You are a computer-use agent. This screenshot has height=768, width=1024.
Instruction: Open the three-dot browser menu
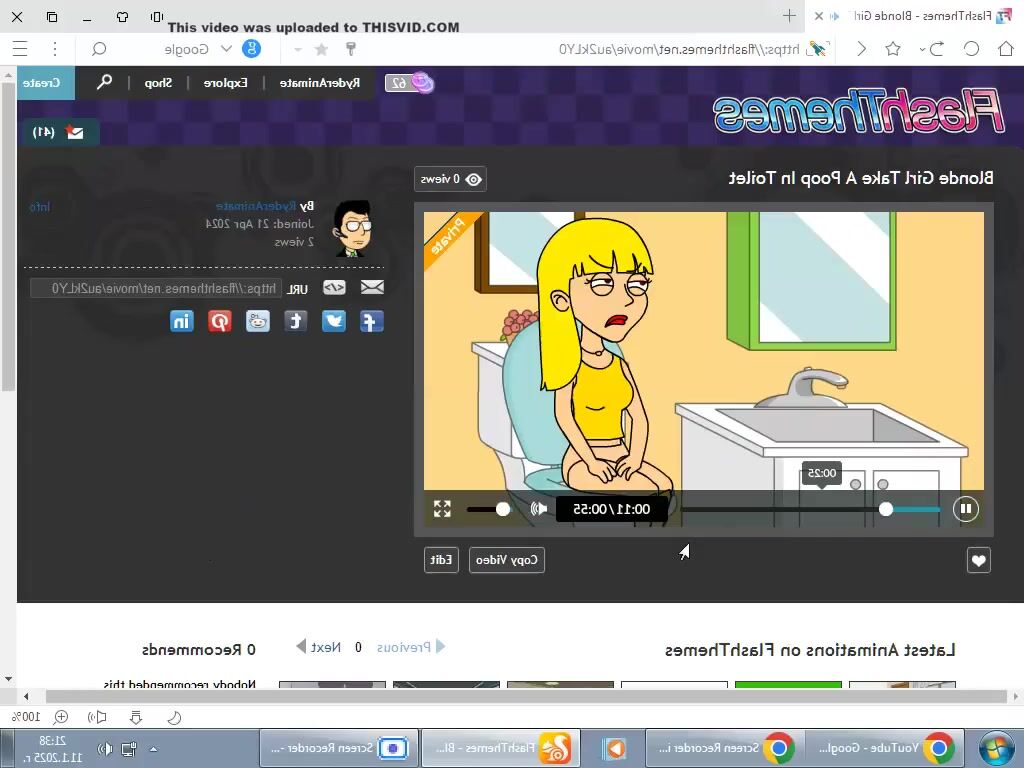(55, 49)
